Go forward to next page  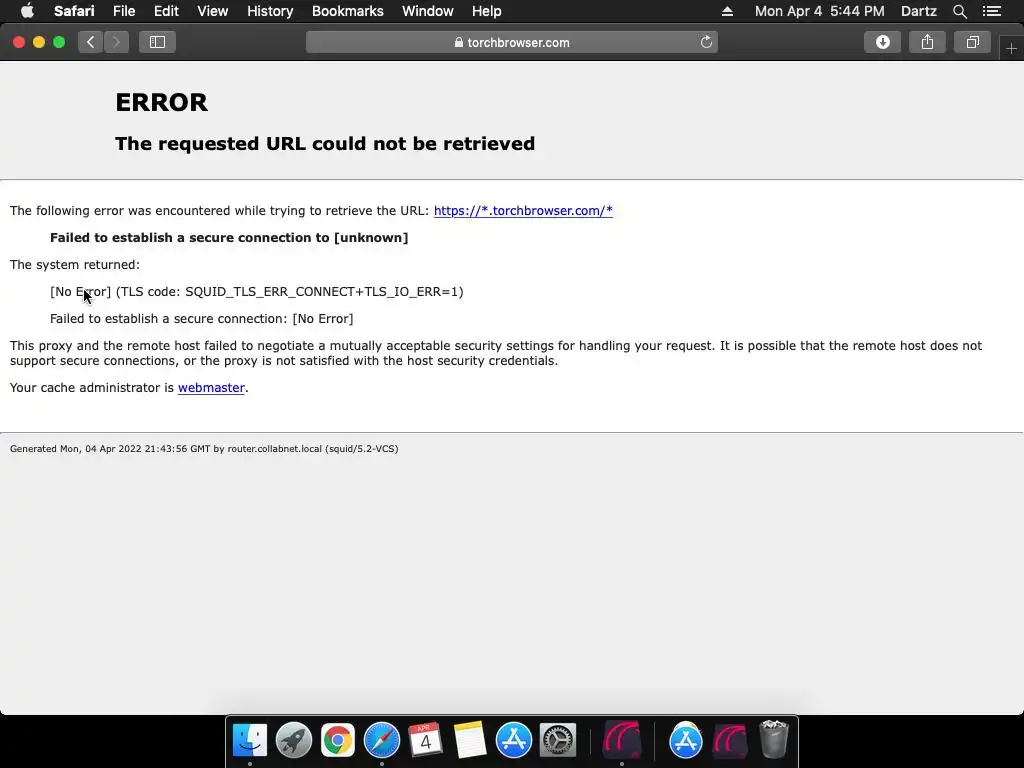(116, 42)
